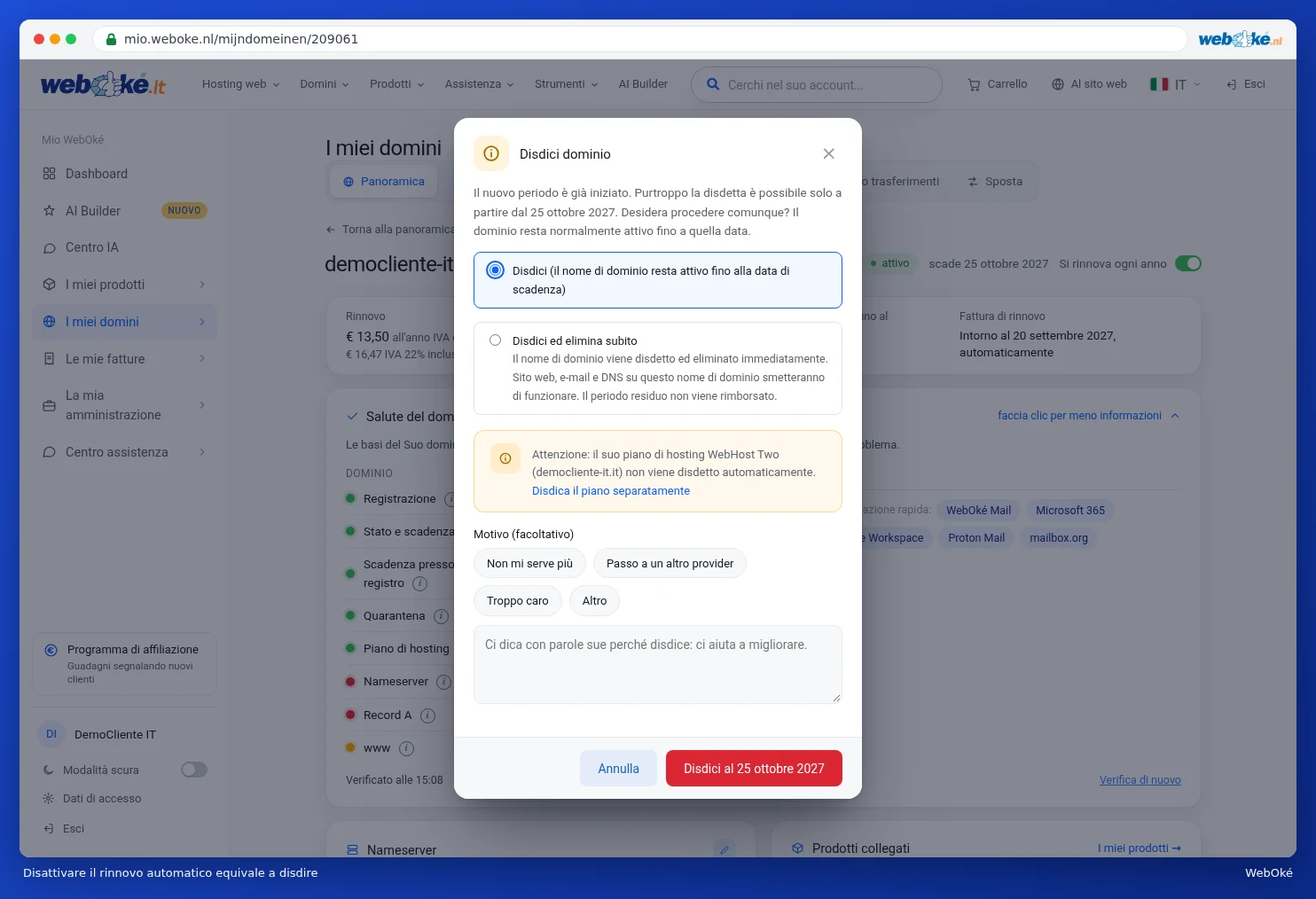Click the cancellation reason text area

click(x=658, y=665)
